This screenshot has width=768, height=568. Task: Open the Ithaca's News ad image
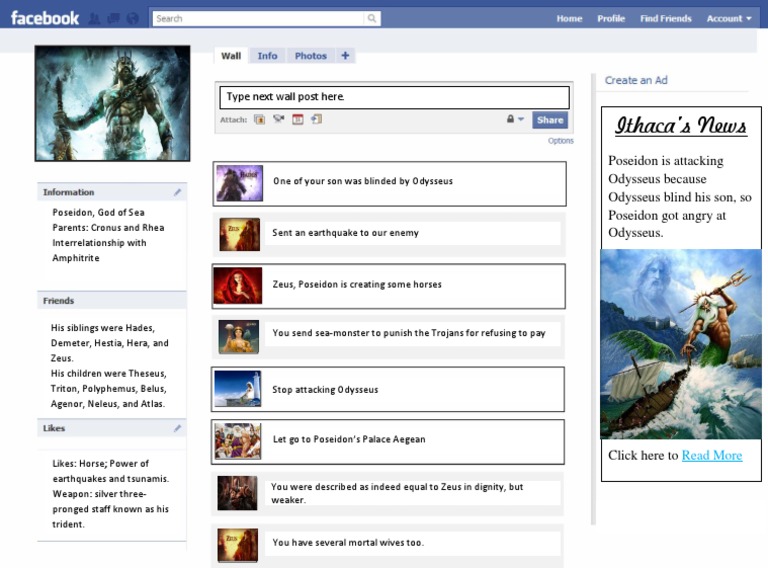point(681,344)
